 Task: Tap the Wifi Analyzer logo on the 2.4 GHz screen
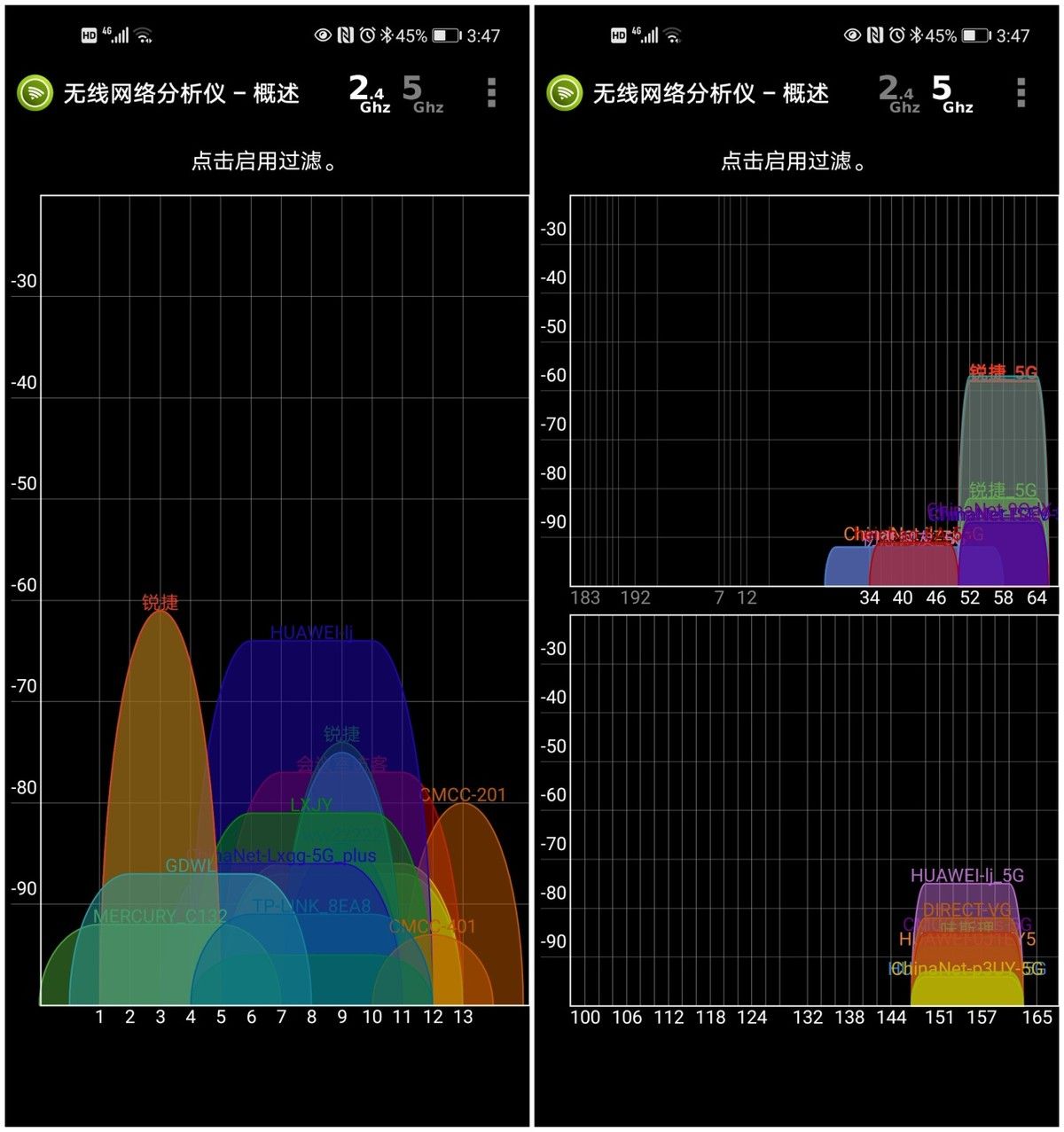coord(35,93)
